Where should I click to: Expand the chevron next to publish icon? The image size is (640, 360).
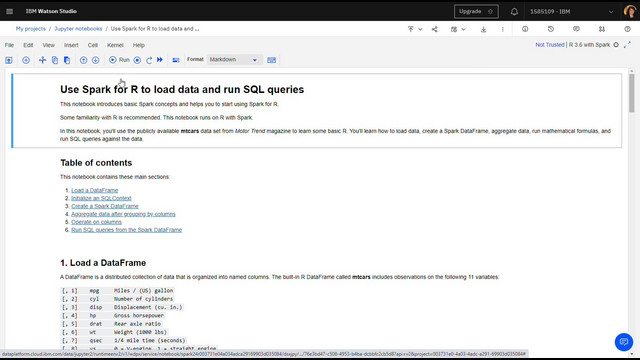tap(420, 29)
